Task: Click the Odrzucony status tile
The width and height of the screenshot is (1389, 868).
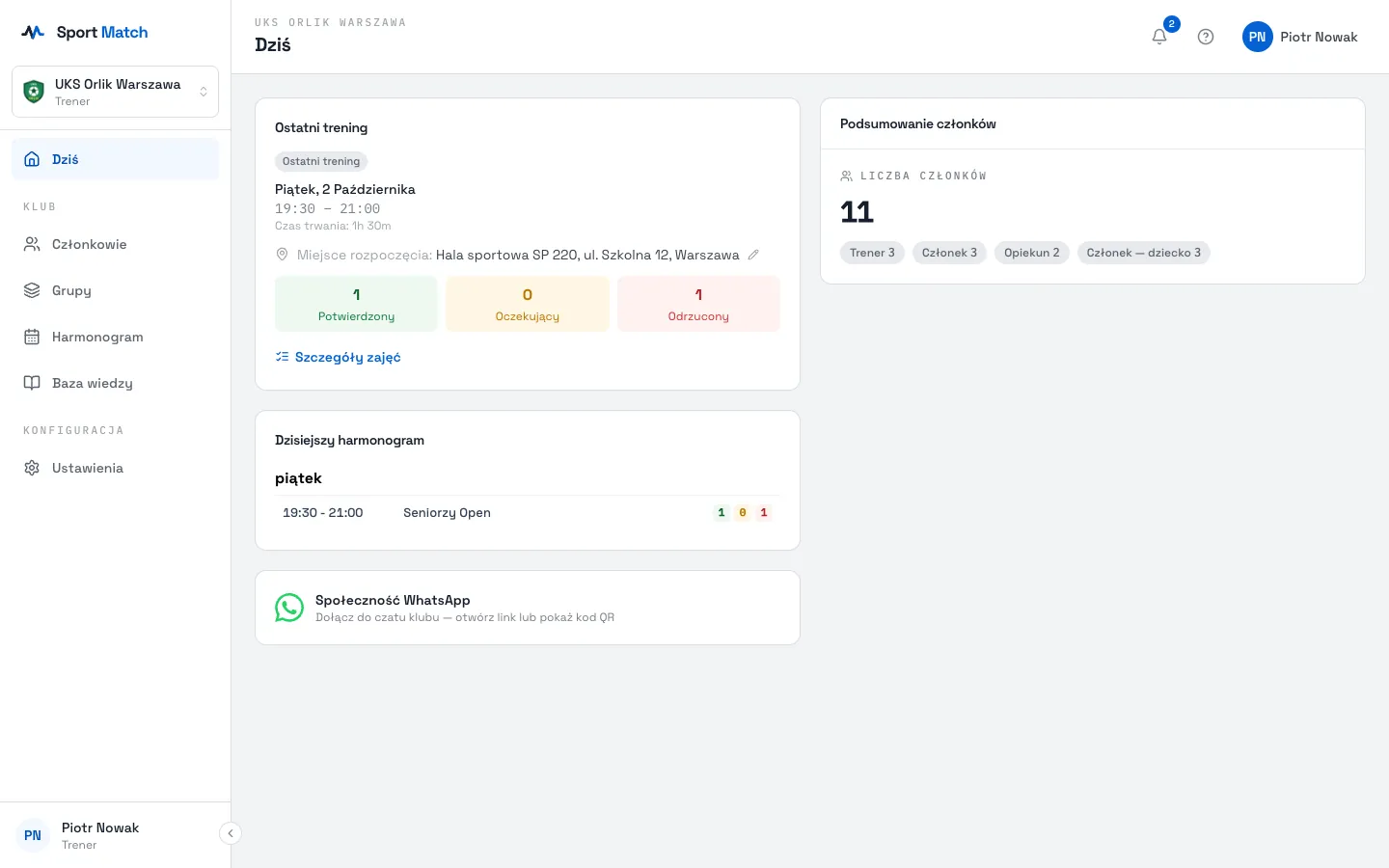Action: coord(698,304)
